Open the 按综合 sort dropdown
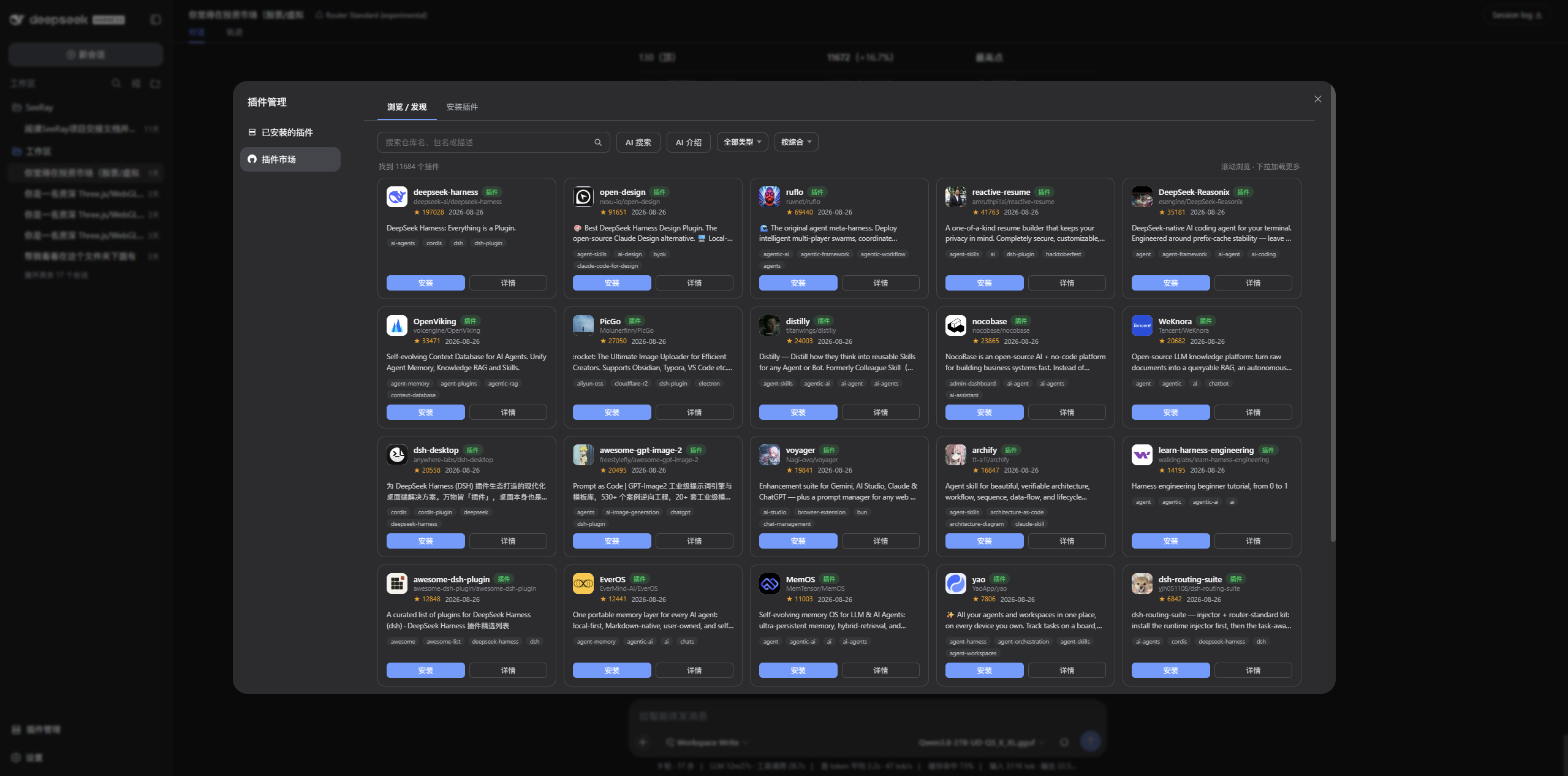The image size is (1568, 776). pyautogui.click(x=796, y=142)
